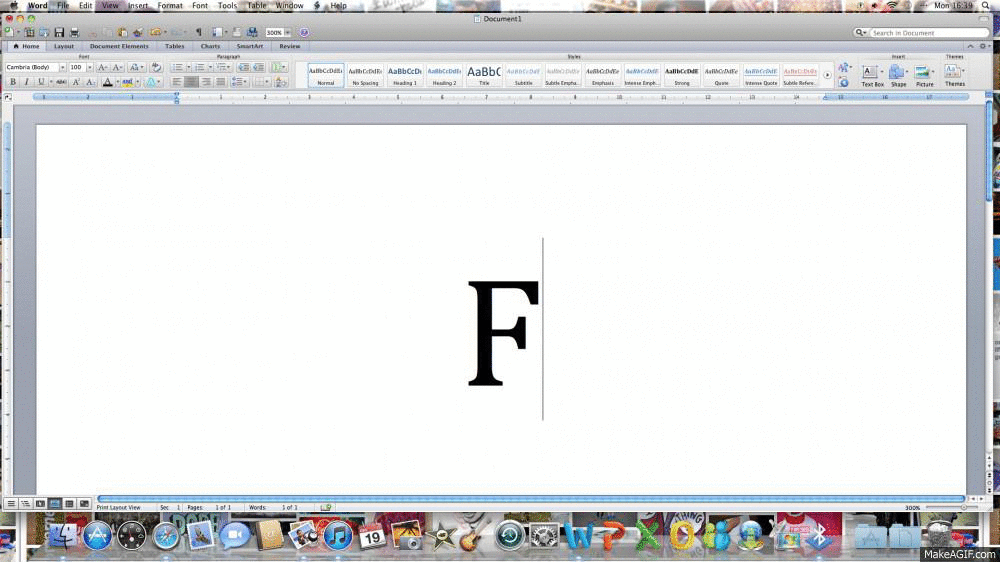Image resolution: width=1000 pixels, height=562 pixels.
Task: Apply the Heading 1 style
Action: tap(405, 75)
